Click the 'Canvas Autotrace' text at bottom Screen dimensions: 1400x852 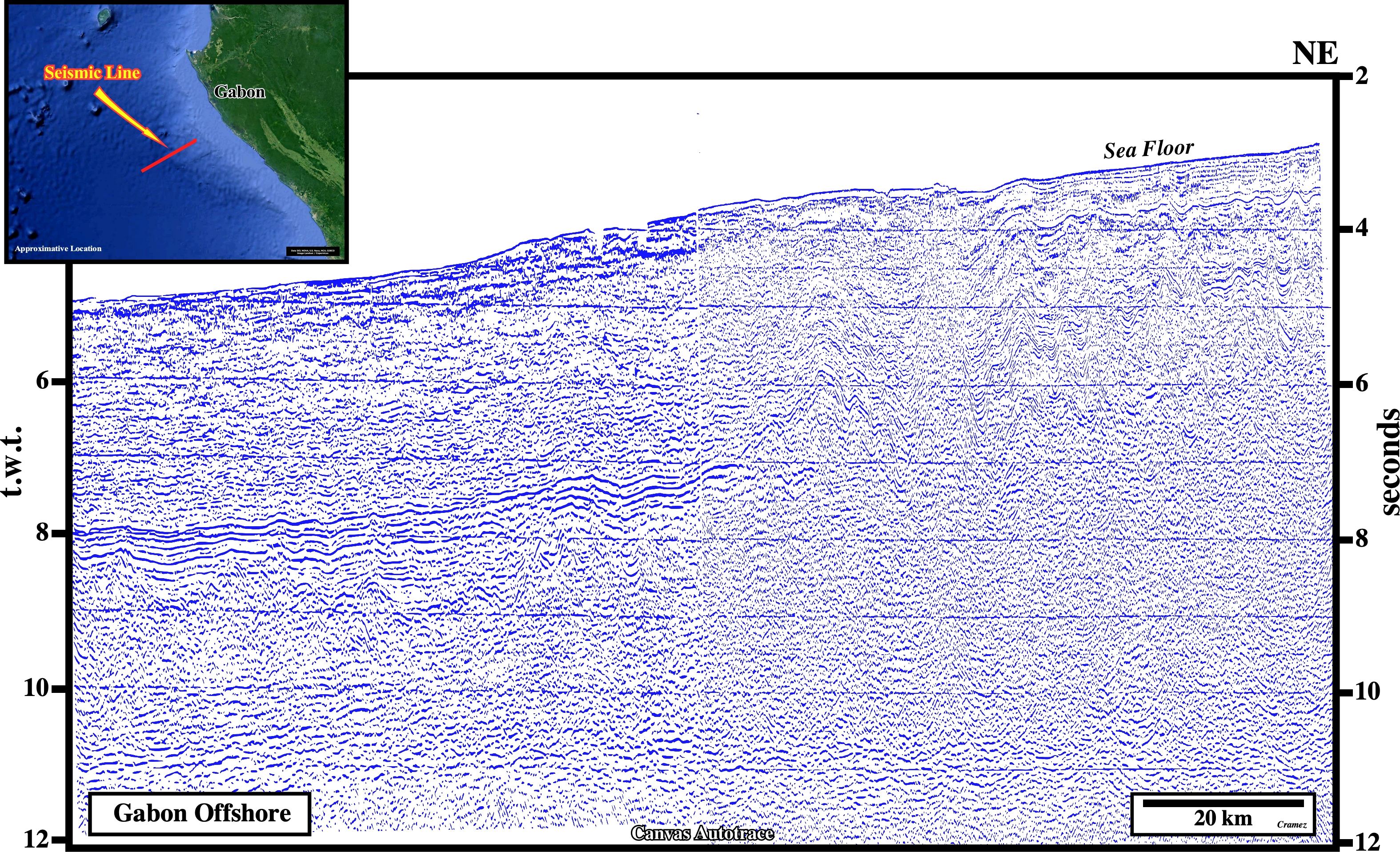coord(702,833)
